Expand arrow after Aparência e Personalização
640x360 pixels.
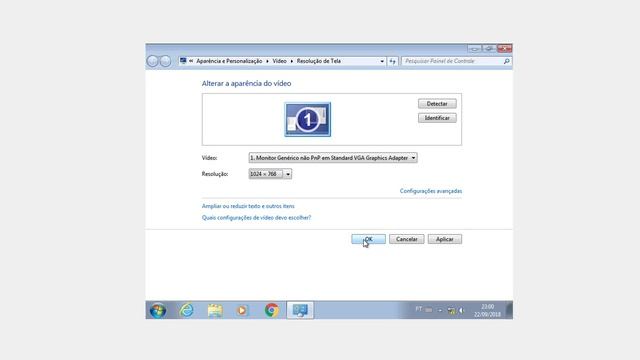coord(267,61)
